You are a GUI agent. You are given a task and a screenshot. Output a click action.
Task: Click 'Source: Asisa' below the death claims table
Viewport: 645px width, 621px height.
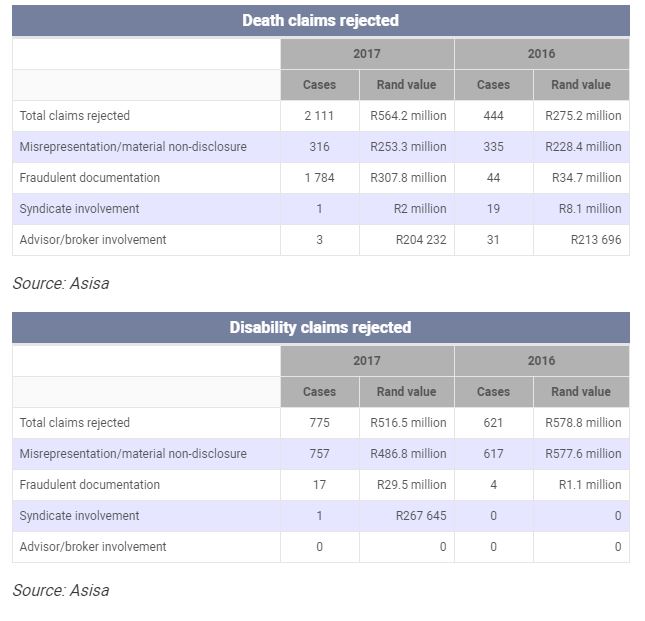coord(61,283)
